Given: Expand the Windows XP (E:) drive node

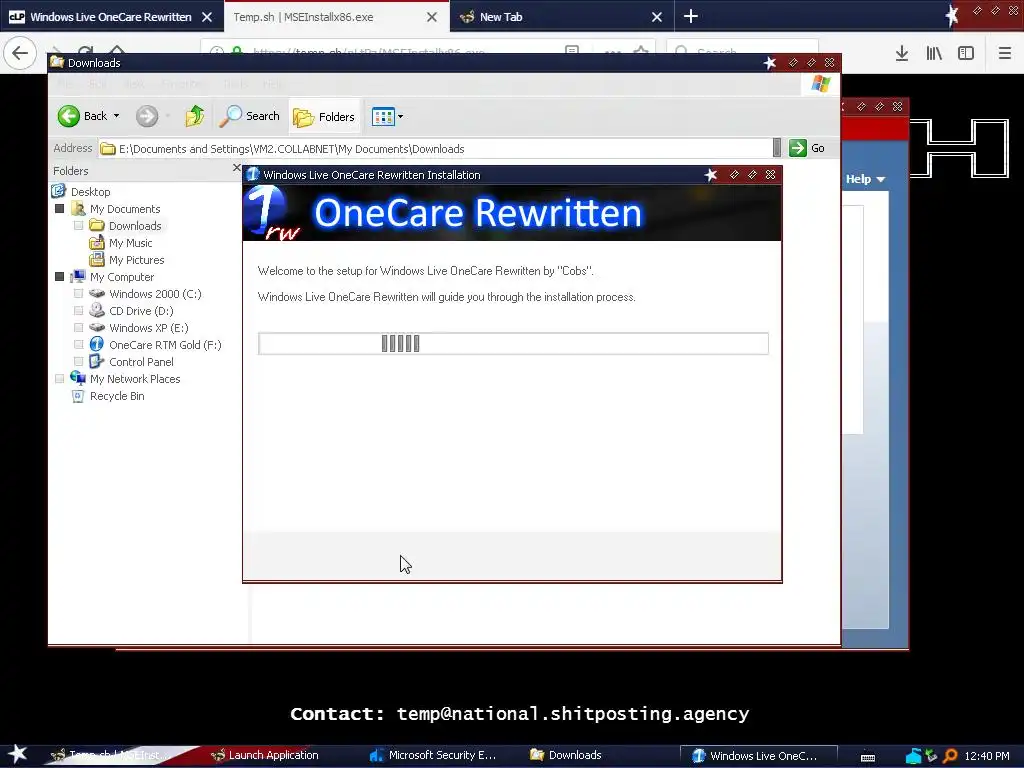Looking at the screenshot, I should point(78,327).
